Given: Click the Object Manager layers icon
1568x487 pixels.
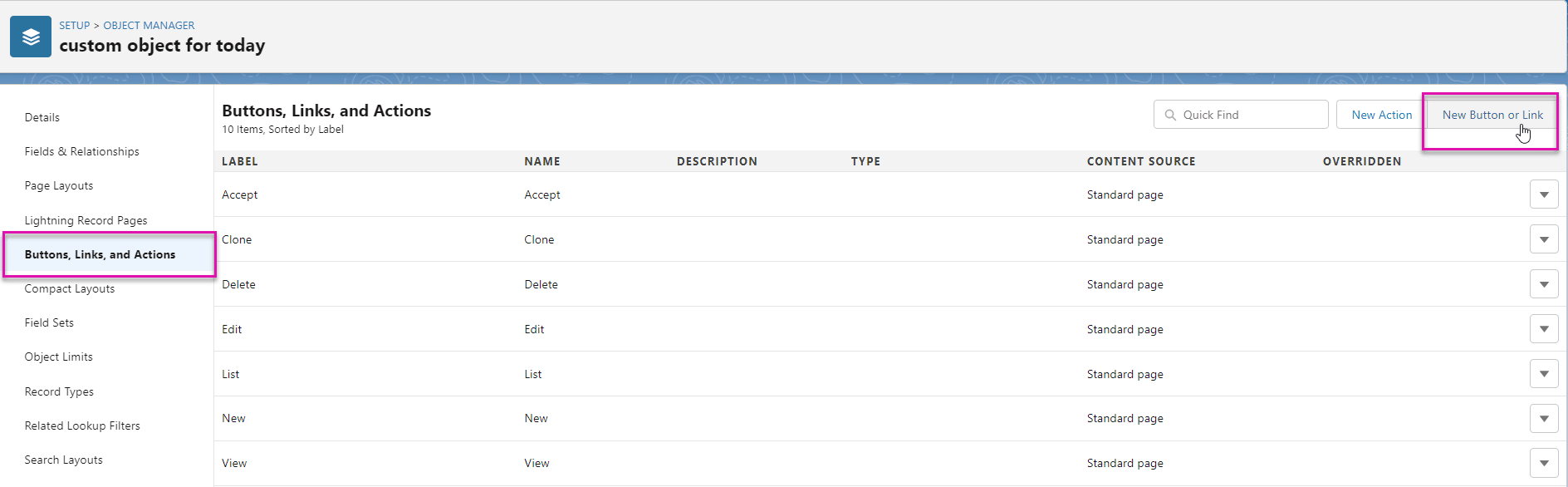Looking at the screenshot, I should tap(31, 37).
